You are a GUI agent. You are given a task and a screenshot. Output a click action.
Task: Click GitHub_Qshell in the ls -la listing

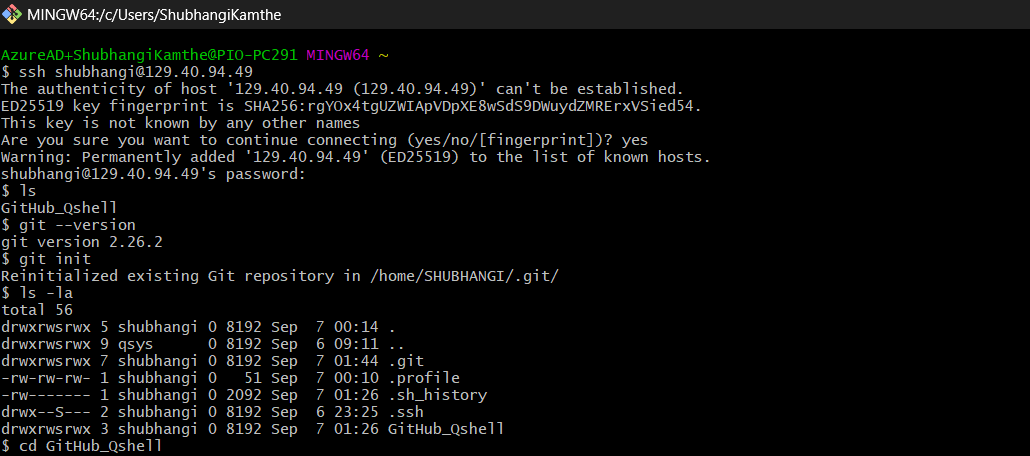click(x=445, y=429)
